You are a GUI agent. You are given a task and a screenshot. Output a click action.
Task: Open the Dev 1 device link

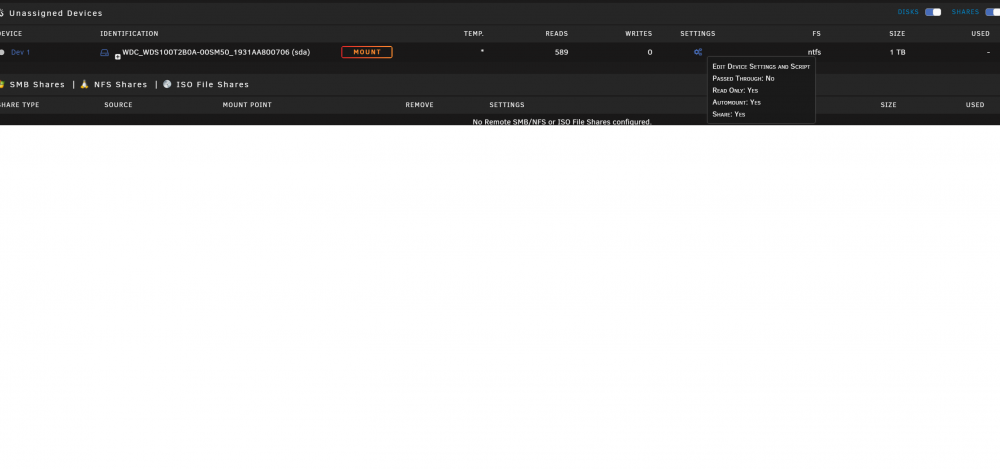[x=20, y=52]
